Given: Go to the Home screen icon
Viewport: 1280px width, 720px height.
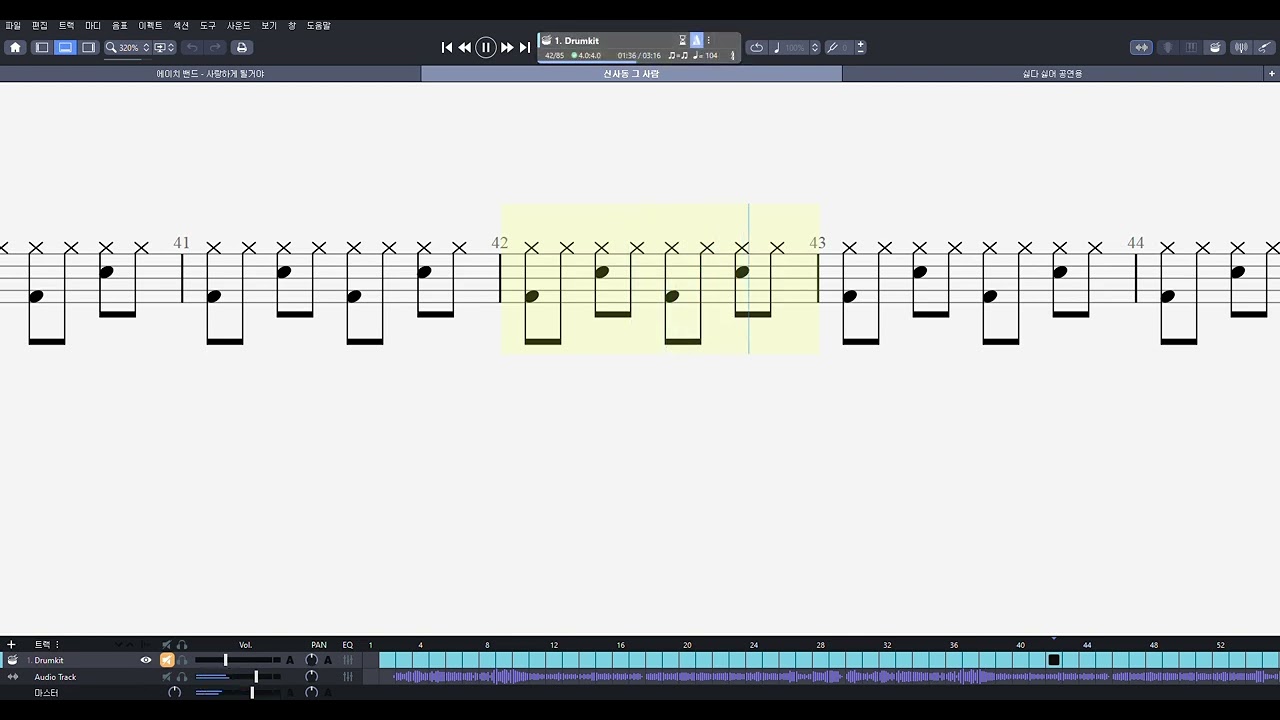Looking at the screenshot, I should coord(15,47).
